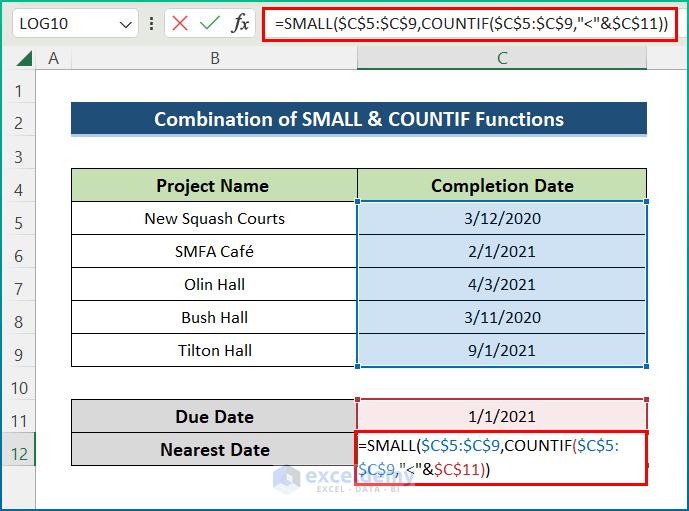
Task: Select the due date value 1/1/2021
Action: pos(502,416)
